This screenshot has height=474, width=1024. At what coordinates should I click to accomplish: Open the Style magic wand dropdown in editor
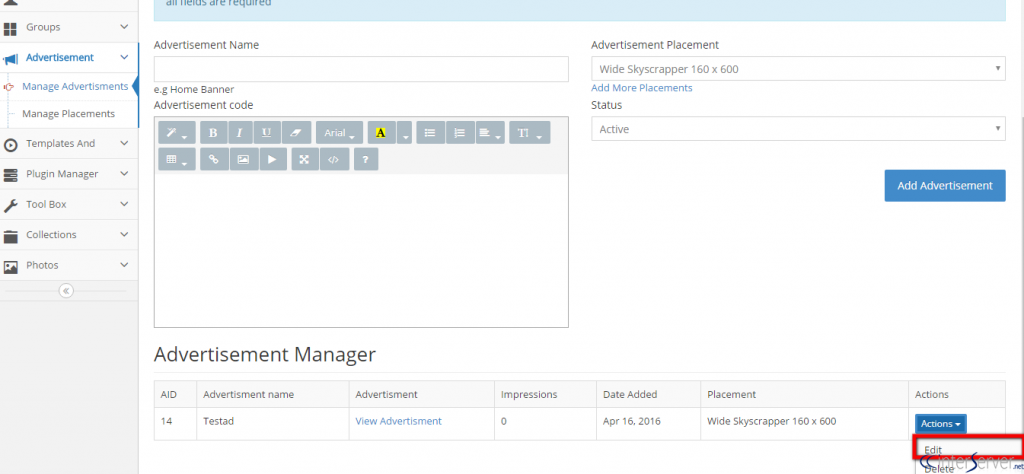(176, 133)
